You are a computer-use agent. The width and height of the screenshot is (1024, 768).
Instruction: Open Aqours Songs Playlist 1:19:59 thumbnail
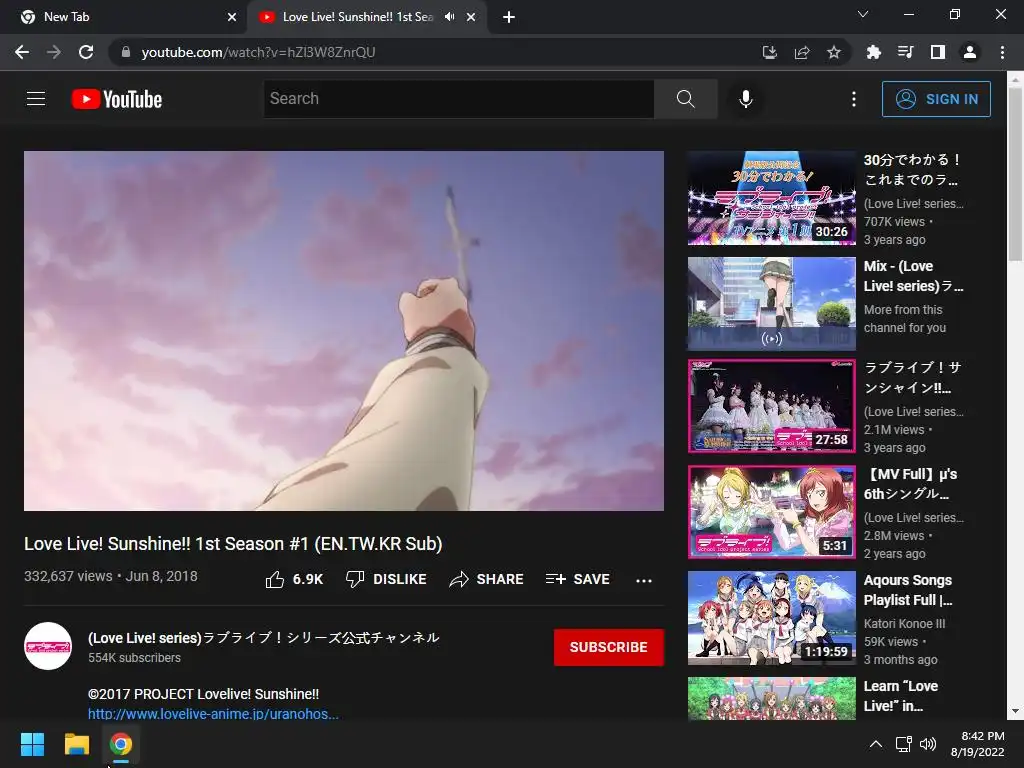pyautogui.click(x=771, y=618)
